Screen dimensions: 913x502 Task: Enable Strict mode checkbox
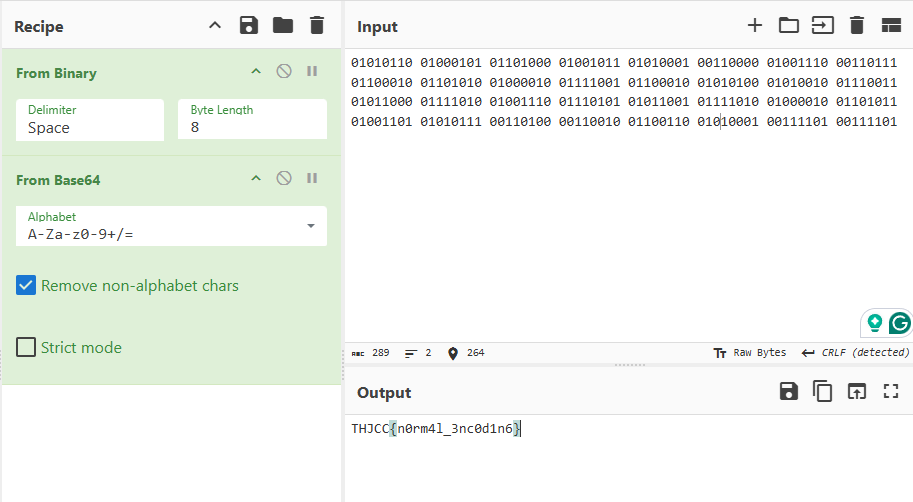[26, 347]
